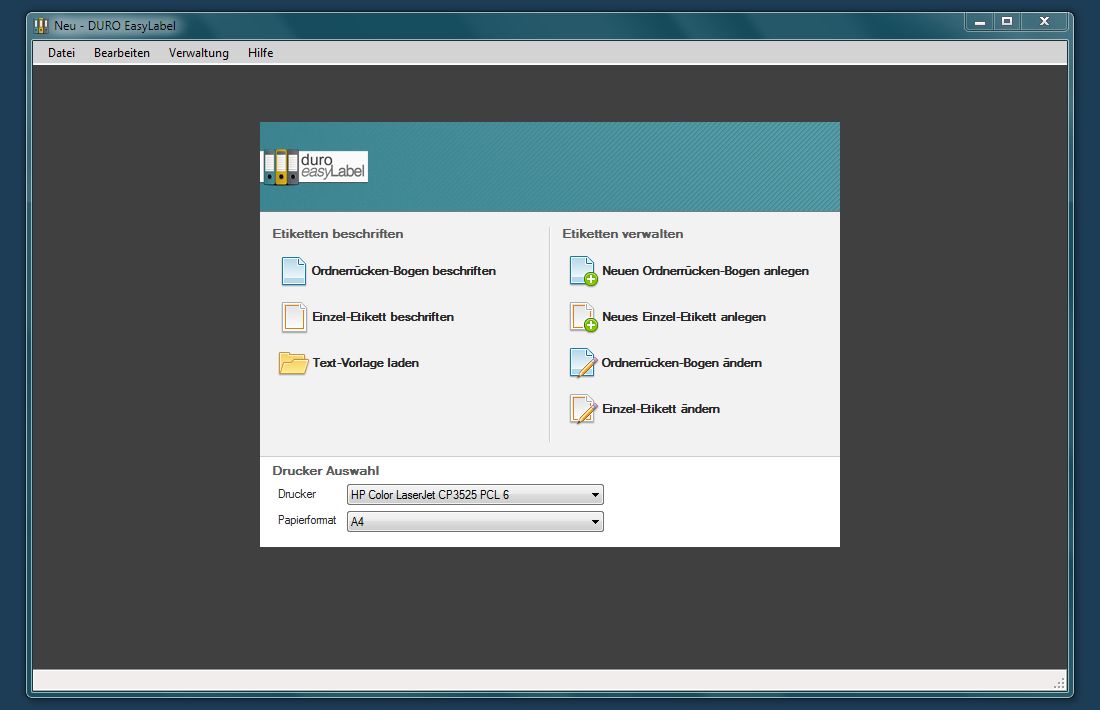Image resolution: width=1100 pixels, height=710 pixels.
Task: Close the DURO EasyLabel window
Action: tap(1044, 22)
